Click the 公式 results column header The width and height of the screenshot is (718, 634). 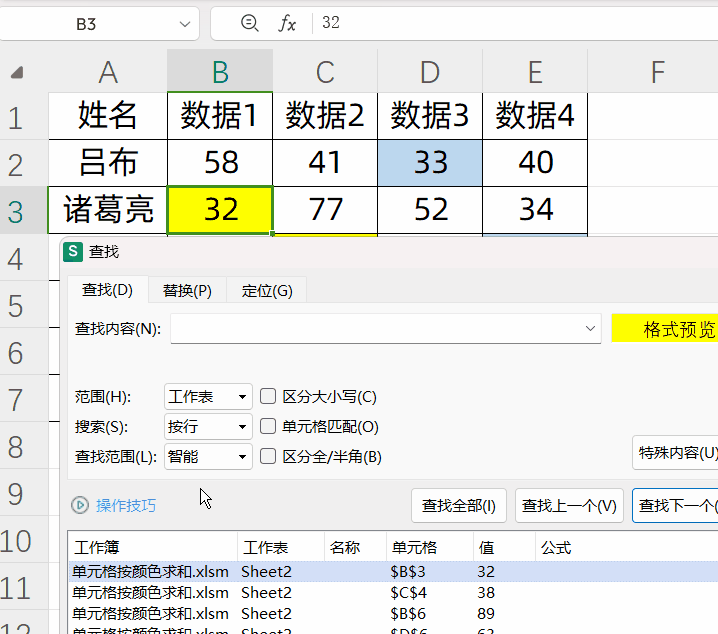pos(627,547)
